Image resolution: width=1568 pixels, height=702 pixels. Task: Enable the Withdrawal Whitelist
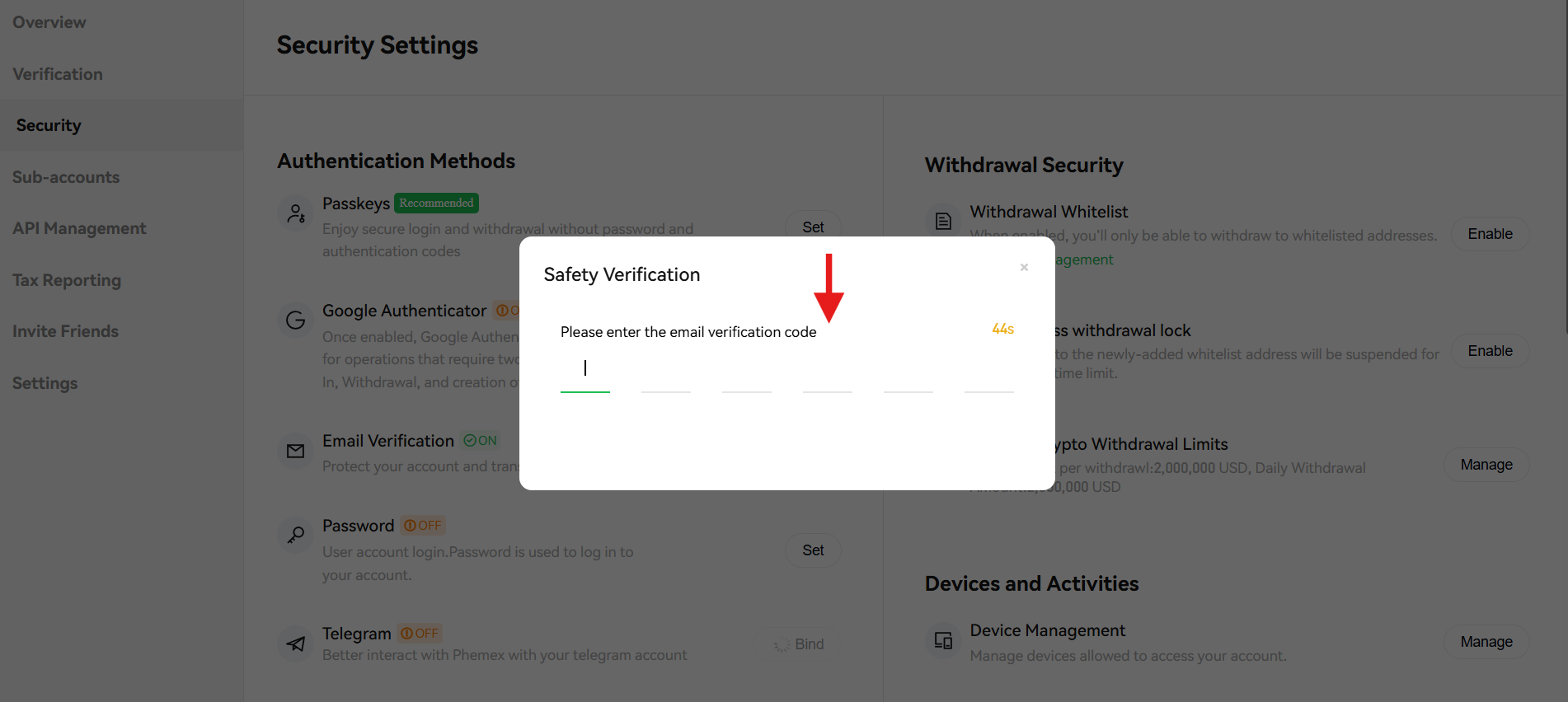(x=1490, y=234)
